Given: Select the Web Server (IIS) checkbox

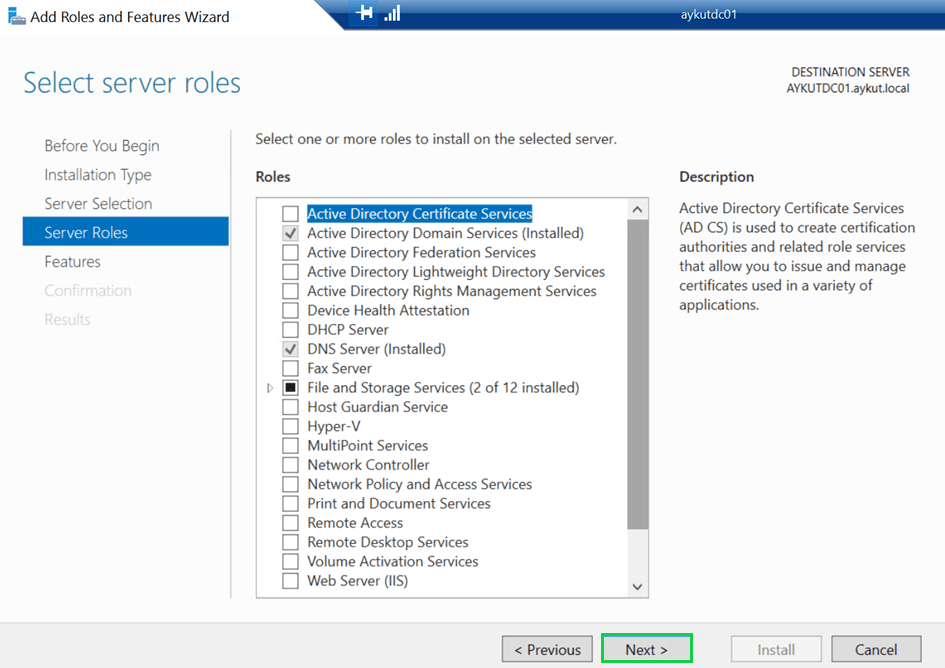Looking at the screenshot, I should 290,581.
